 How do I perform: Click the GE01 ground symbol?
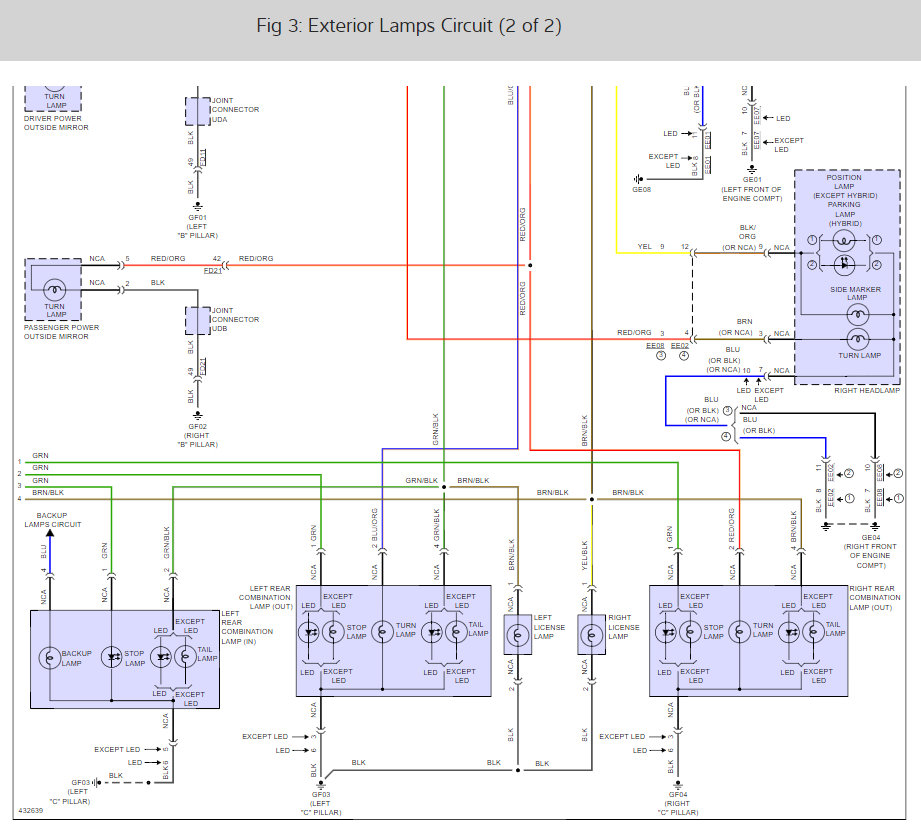pos(752,170)
